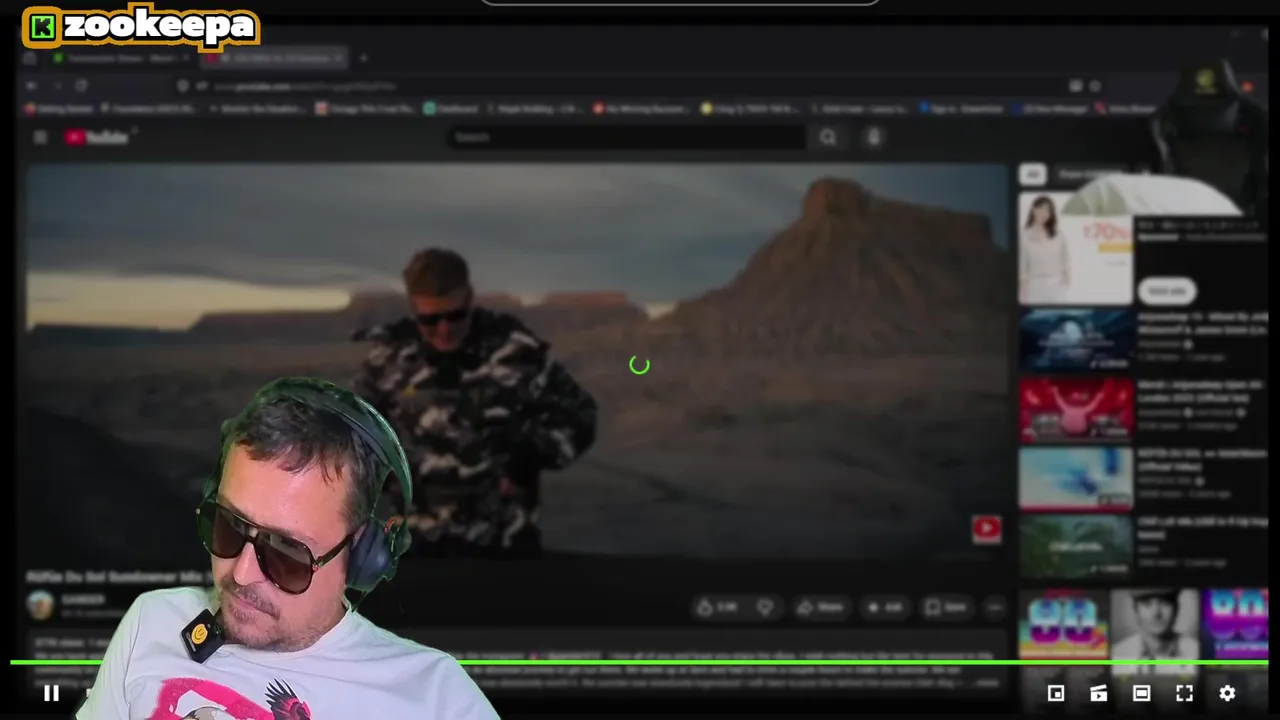Click the YouTube Share button
Screen dimensions: 1280x720
click(821, 607)
